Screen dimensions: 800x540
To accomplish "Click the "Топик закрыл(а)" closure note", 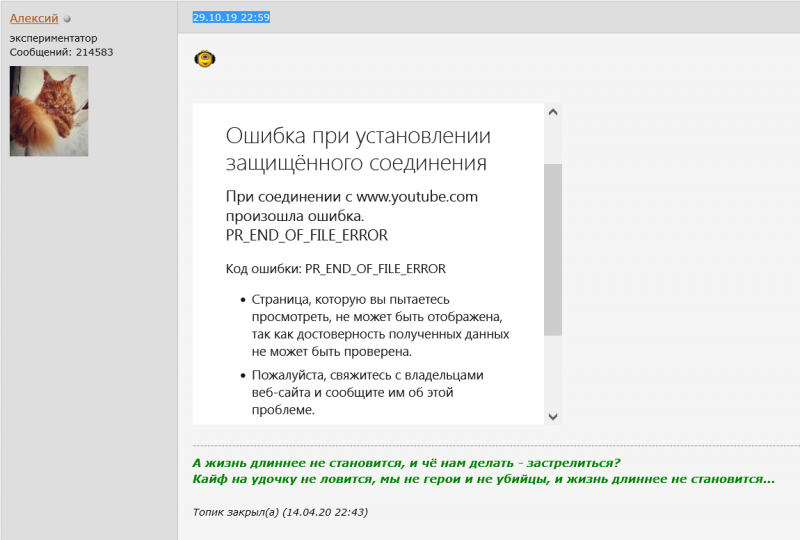I will [280, 512].
